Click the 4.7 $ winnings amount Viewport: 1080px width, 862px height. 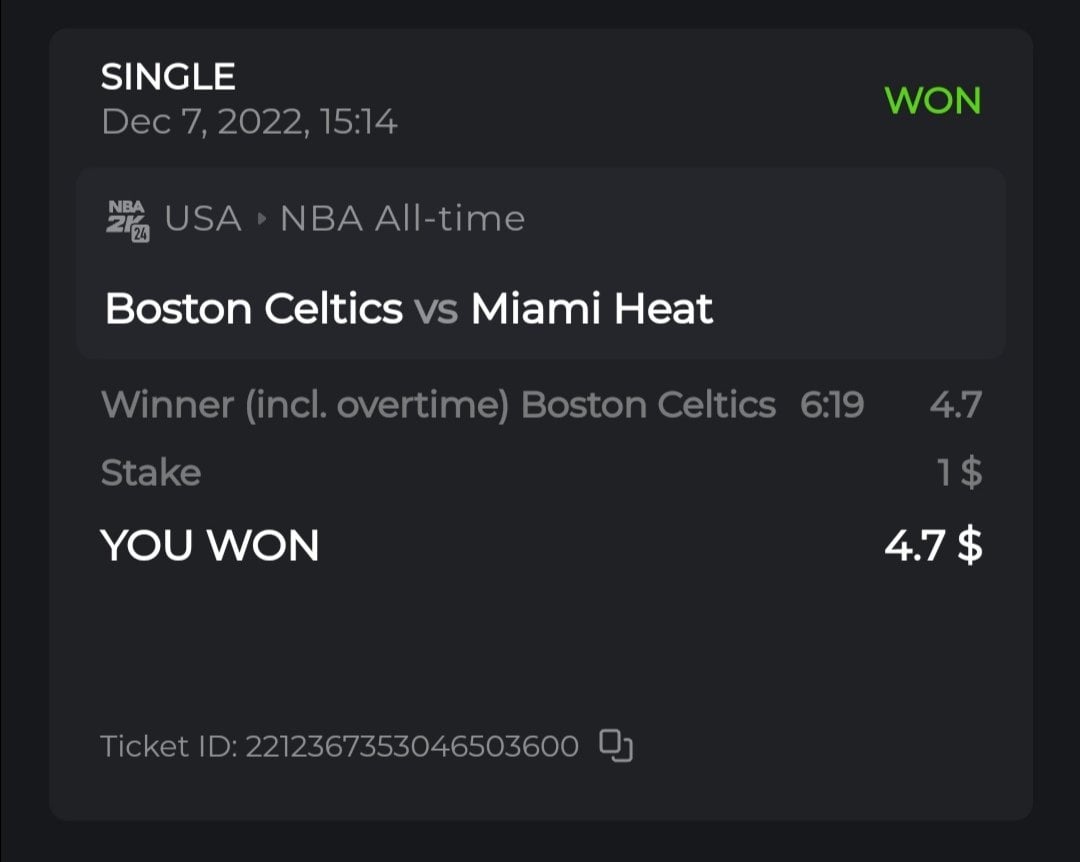(933, 546)
